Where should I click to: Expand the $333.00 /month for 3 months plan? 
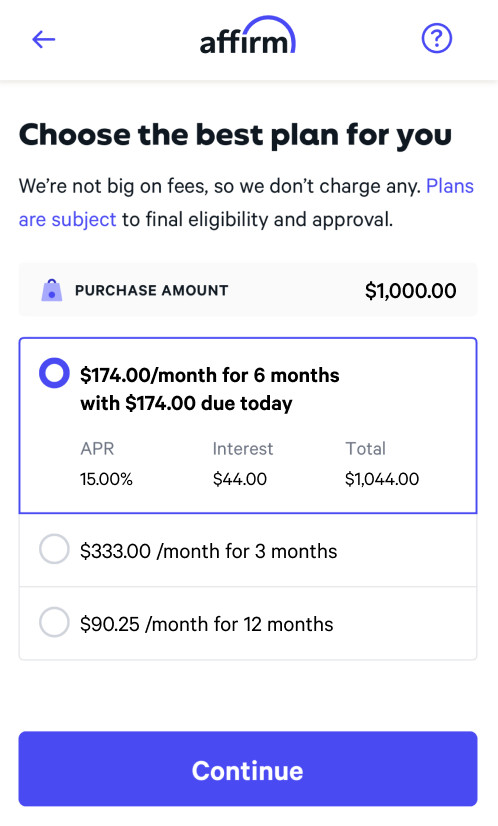click(248, 550)
